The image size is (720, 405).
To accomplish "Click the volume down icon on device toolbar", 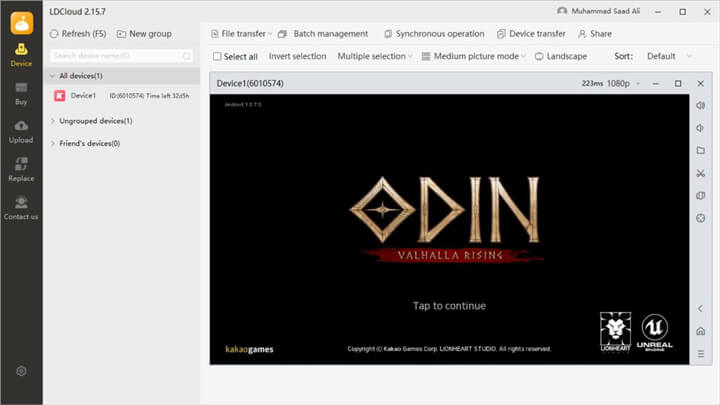I will click(700, 128).
